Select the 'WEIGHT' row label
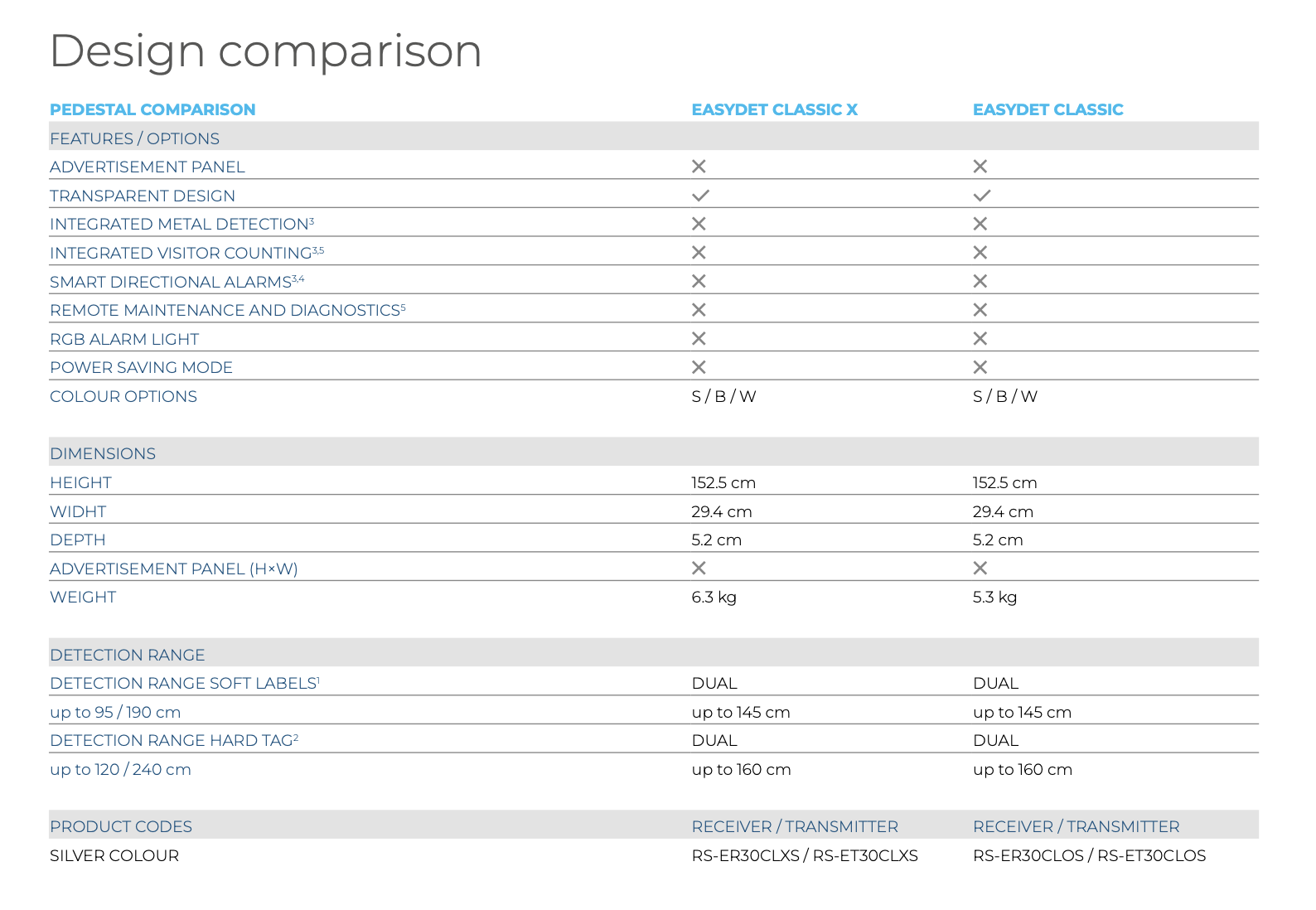1316x910 pixels. click(x=83, y=597)
